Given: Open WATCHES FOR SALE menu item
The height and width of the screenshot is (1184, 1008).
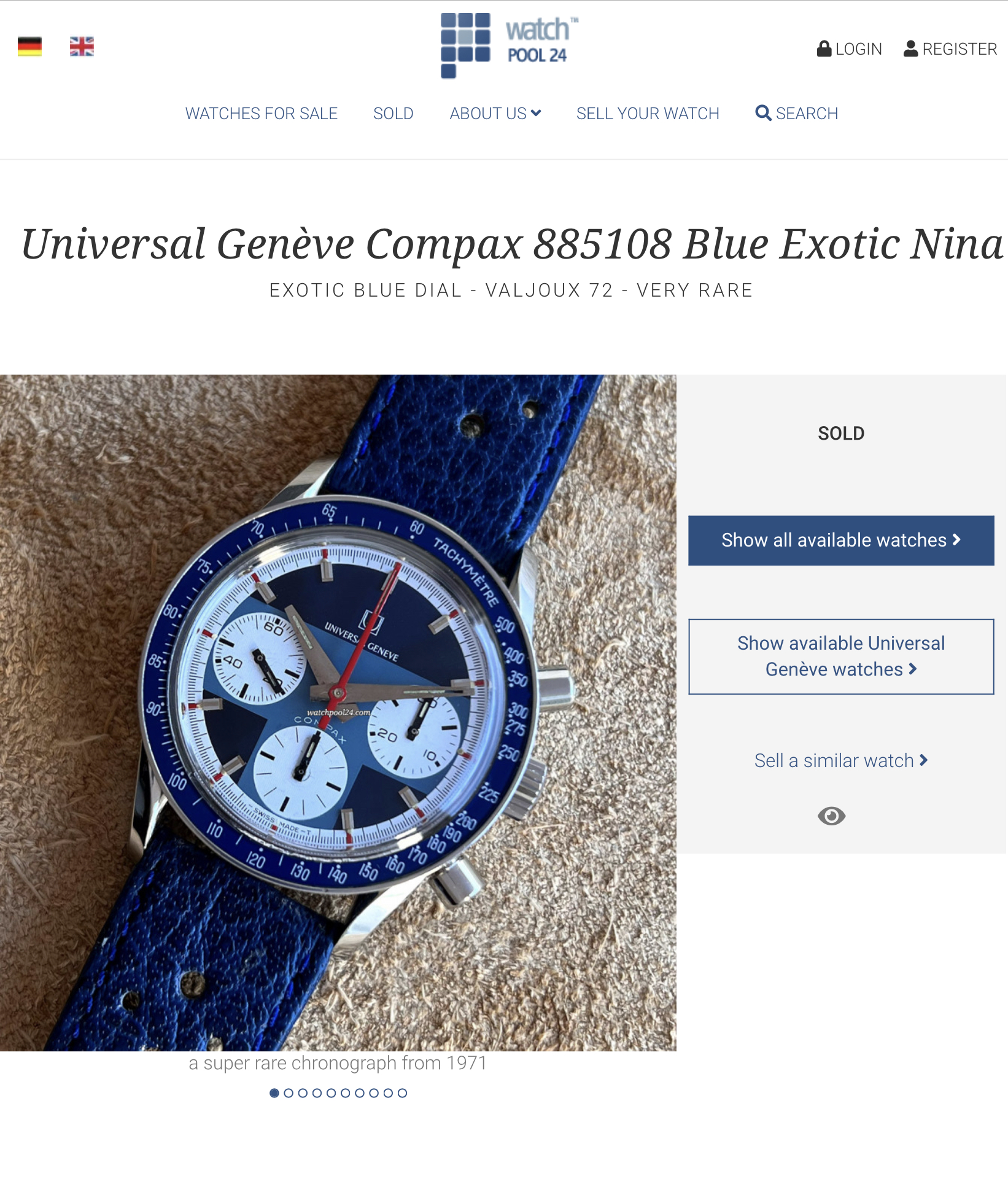Looking at the screenshot, I should tap(262, 114).
